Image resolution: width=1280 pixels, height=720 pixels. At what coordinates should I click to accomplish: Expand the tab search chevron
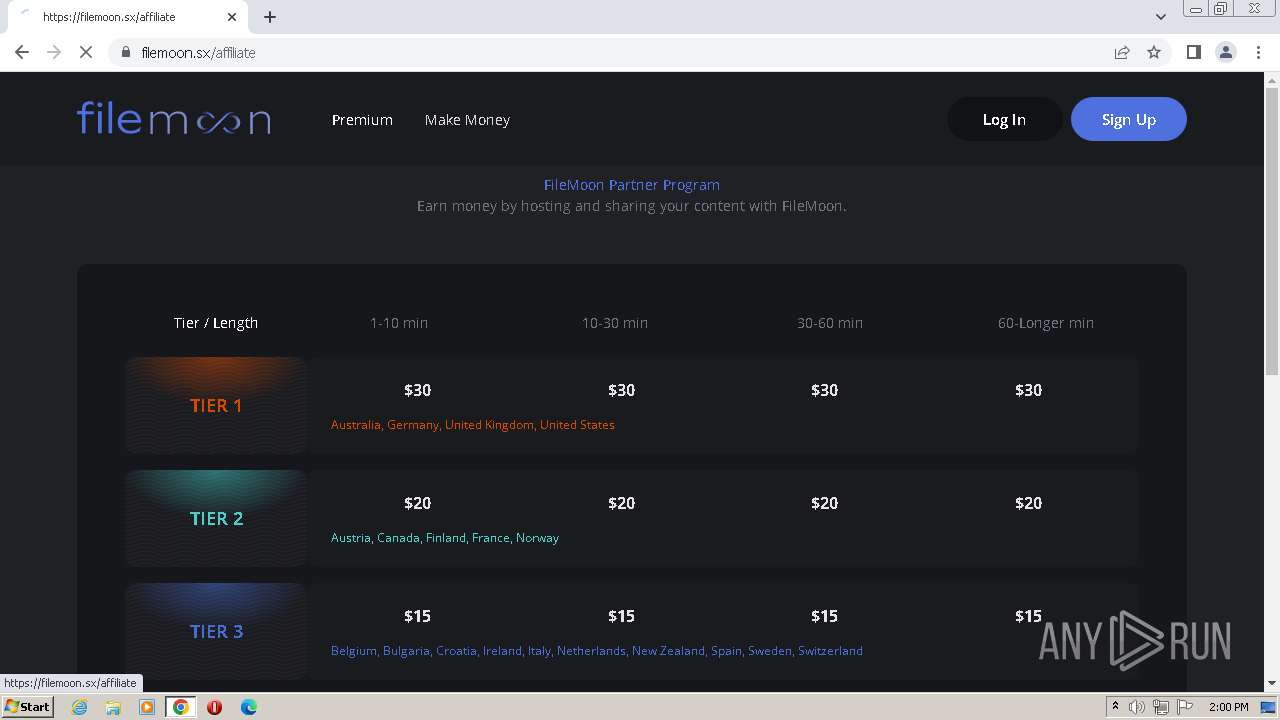pyautogui.click(x=1161, y=17)
